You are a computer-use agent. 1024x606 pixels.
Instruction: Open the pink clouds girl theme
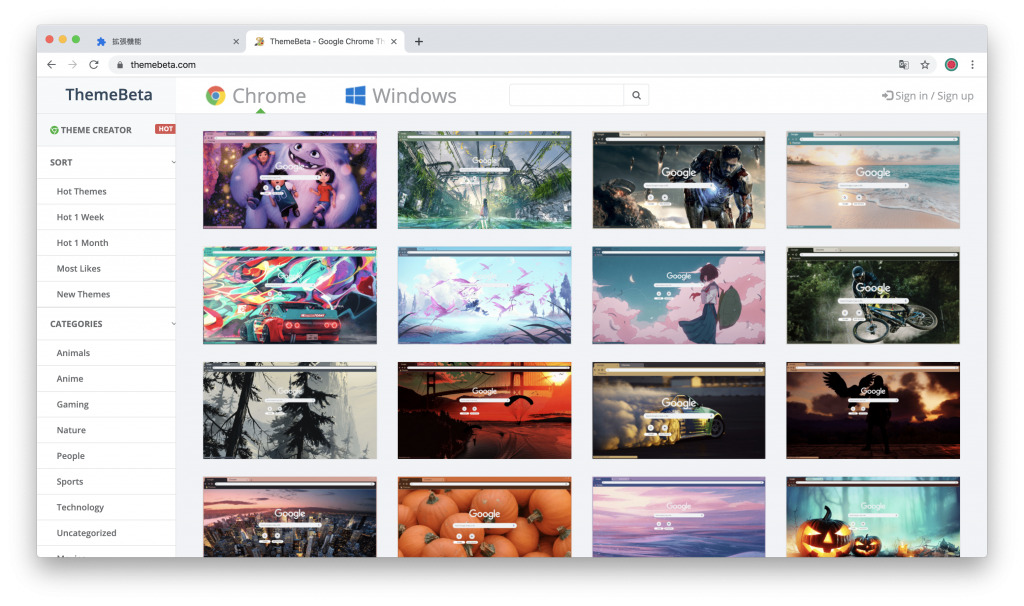pyautogui.click(x=679, y=295)
